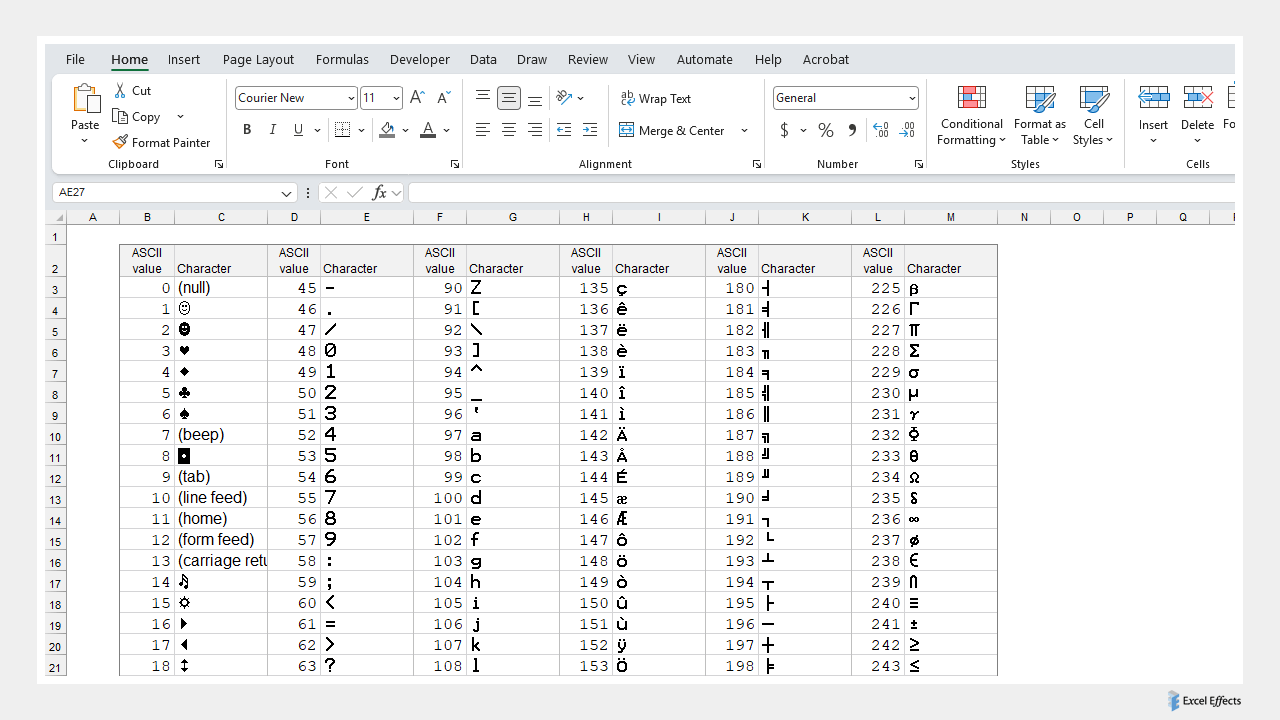The height and width of the screenshot is (720, 1280).
Task: Expand the Merge & Center dropdown
Action: point(744,130)
